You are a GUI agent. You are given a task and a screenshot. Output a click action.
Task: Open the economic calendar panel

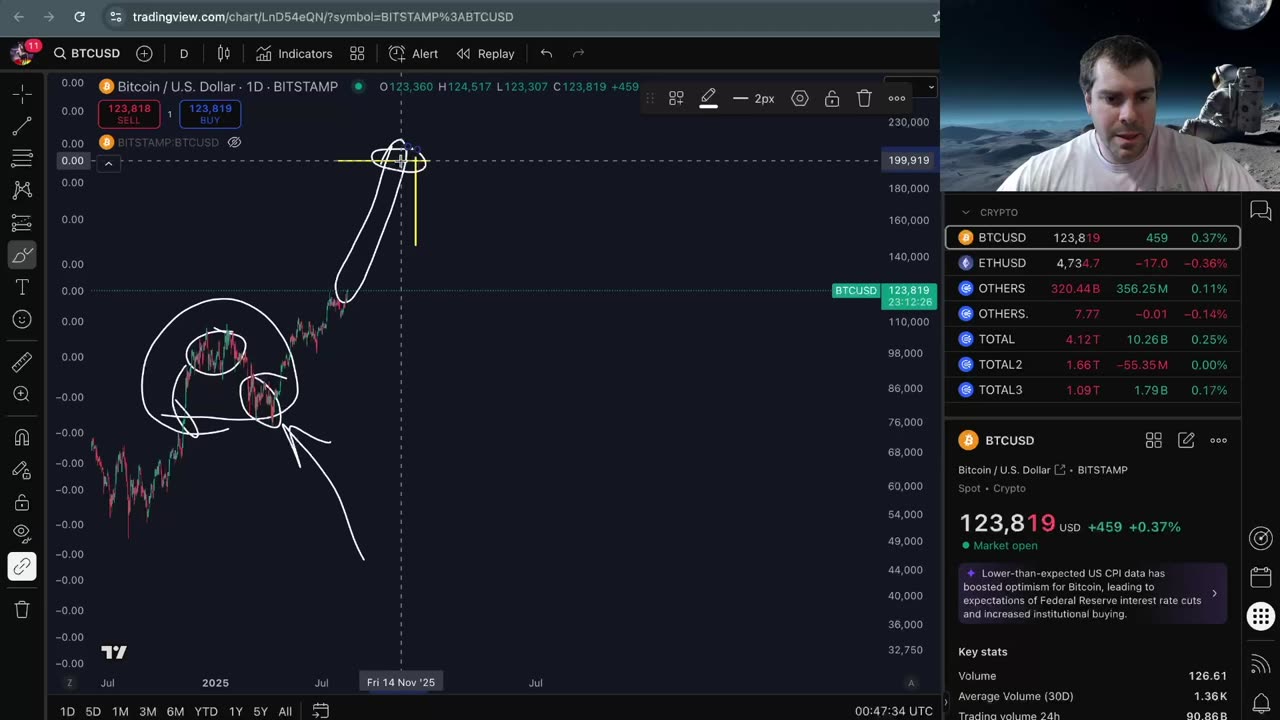pyautogui.click(x=1261, y=577)
